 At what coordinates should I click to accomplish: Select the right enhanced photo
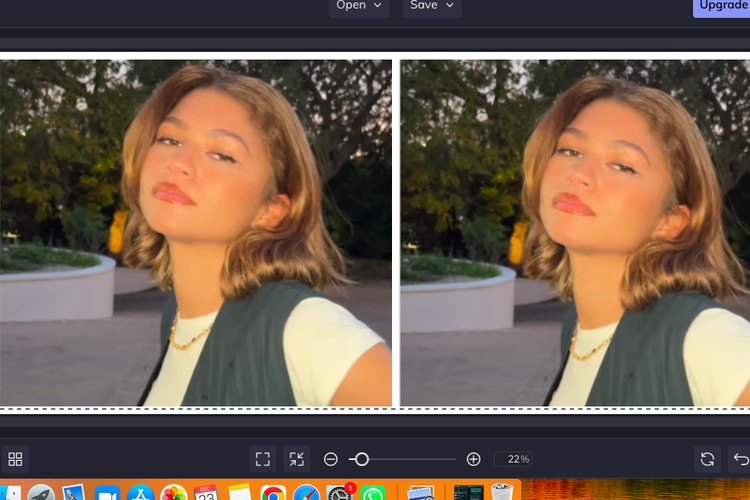click(x=575, y=232)
